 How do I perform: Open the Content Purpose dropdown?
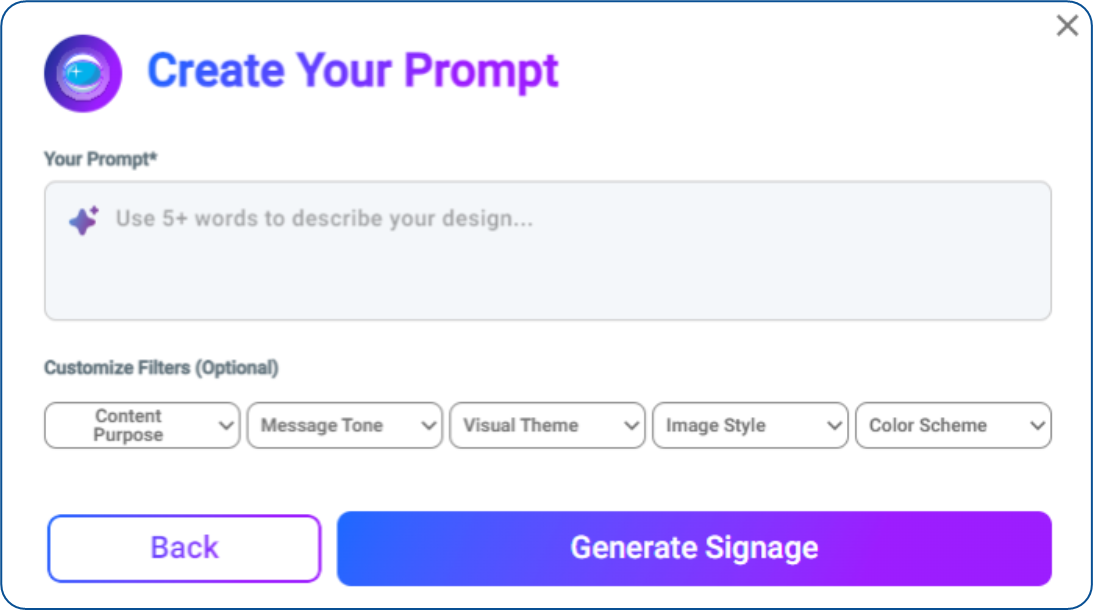(x=142, y=425)
